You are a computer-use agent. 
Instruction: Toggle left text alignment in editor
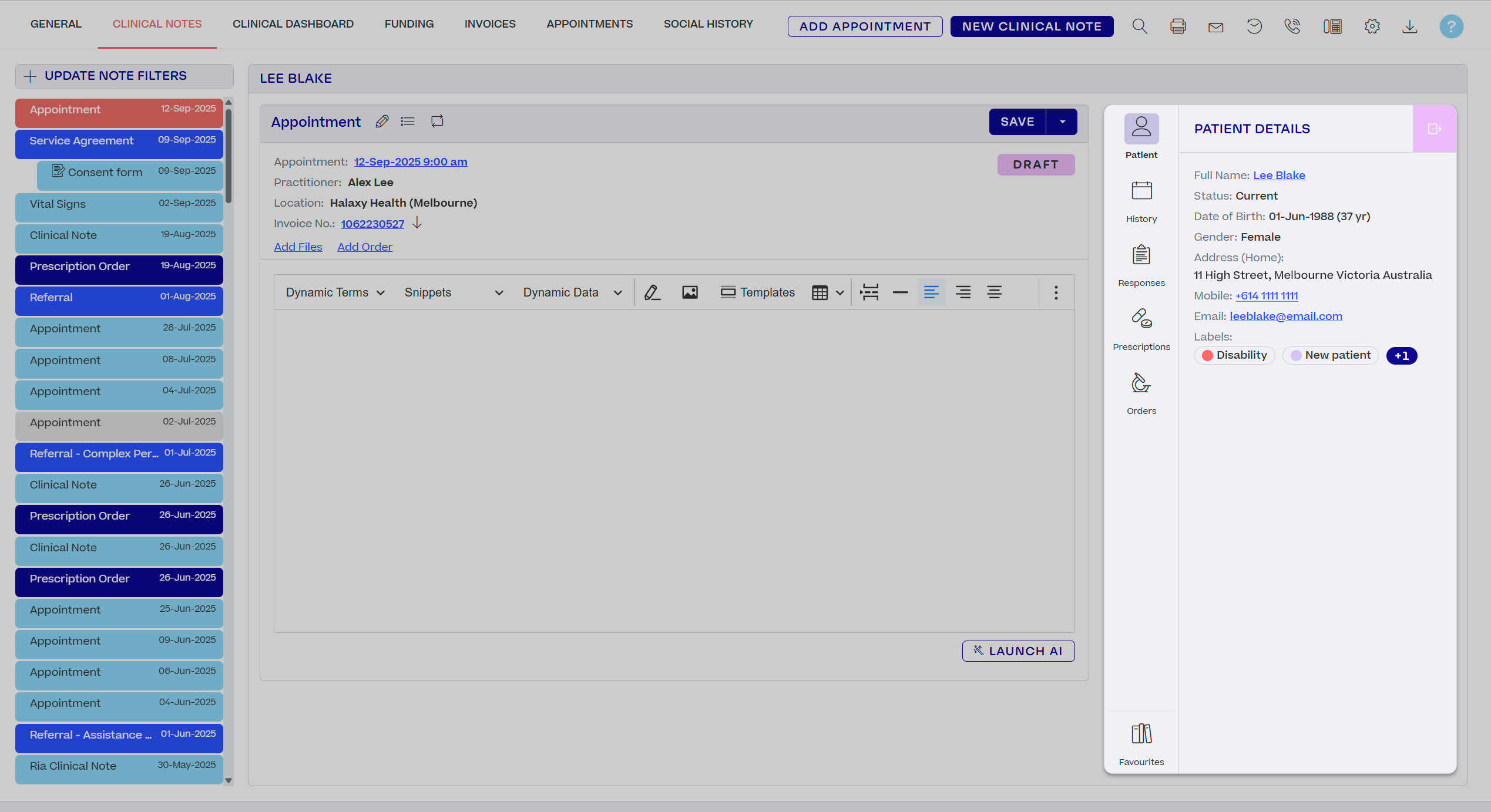pos(931,292)
